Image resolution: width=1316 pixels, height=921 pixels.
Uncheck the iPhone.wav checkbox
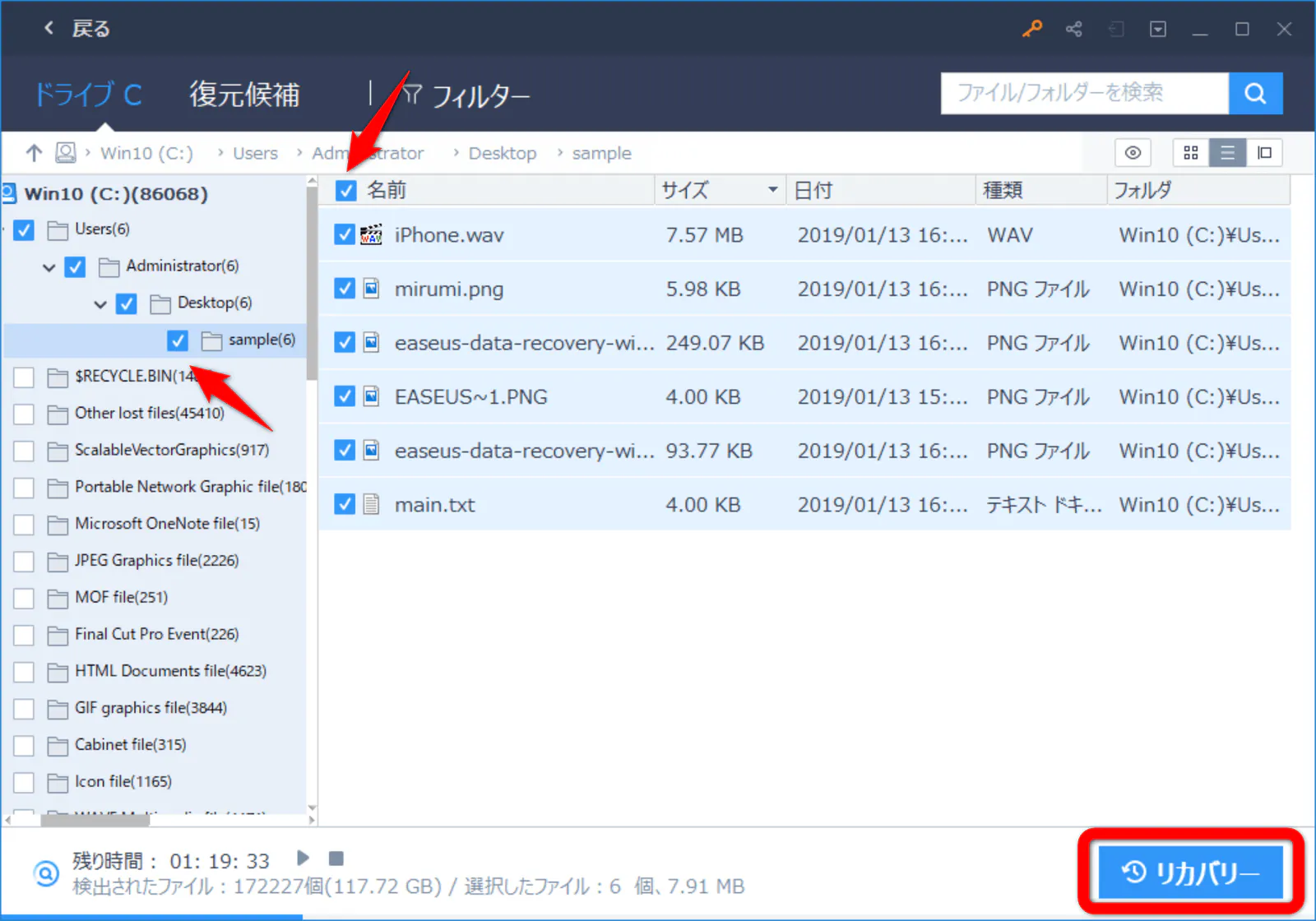345,235
